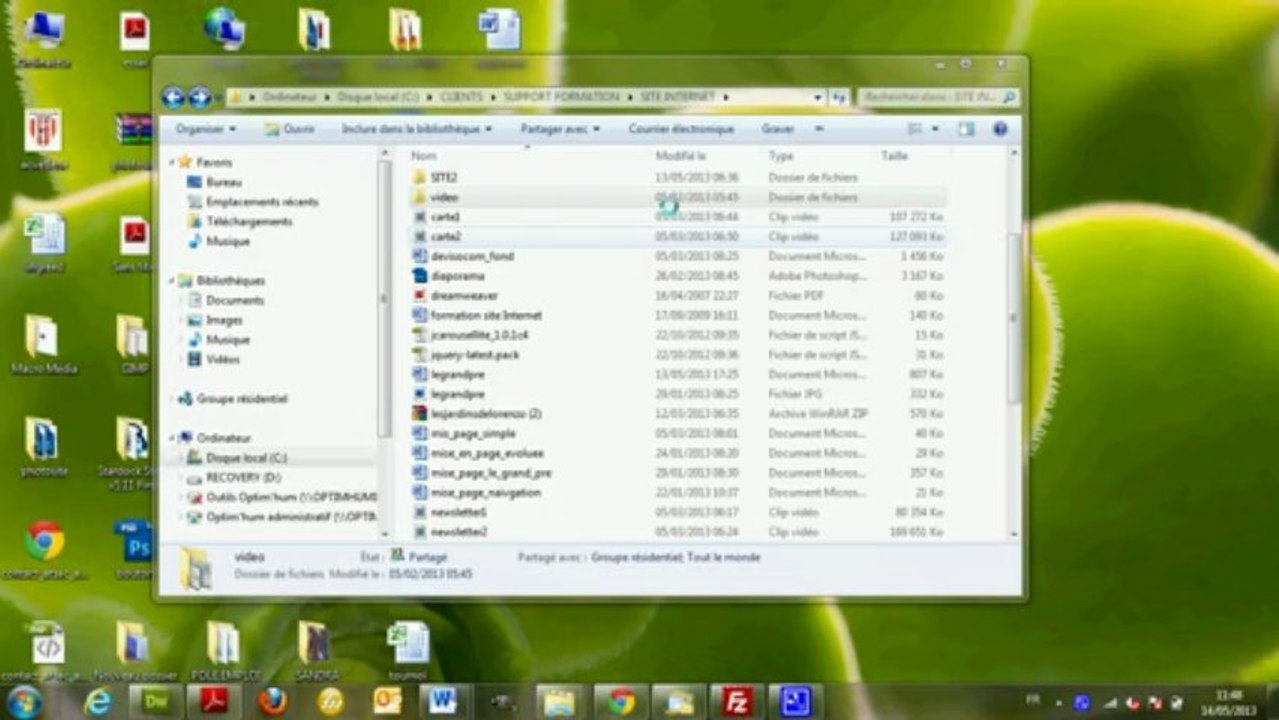The width and height of the screenshot is (1279, 720).
Task: Launch Internet Explorer from taskbar
Action: click(98, 702)
